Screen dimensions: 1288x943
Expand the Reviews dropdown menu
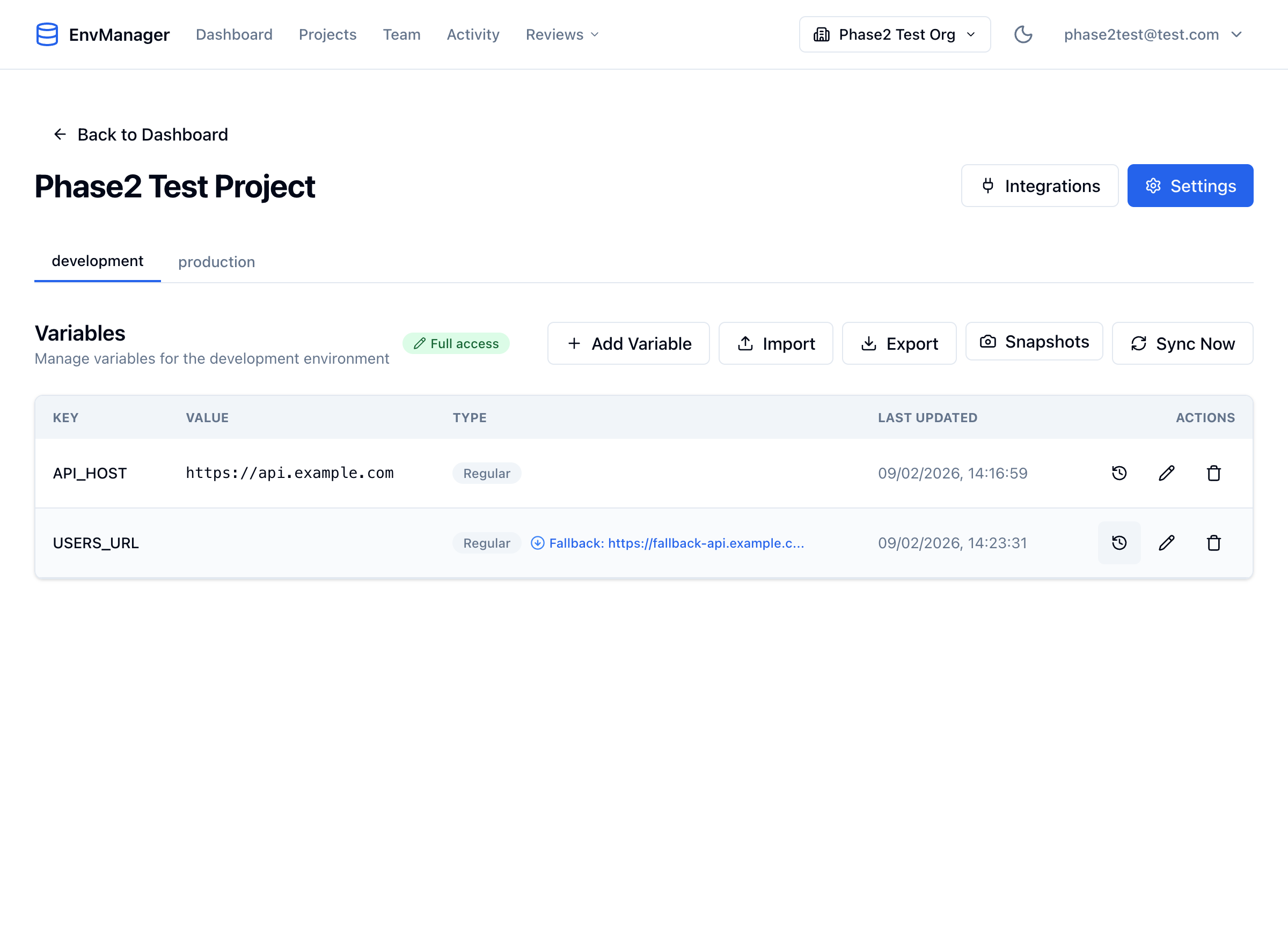coord(562,34)
